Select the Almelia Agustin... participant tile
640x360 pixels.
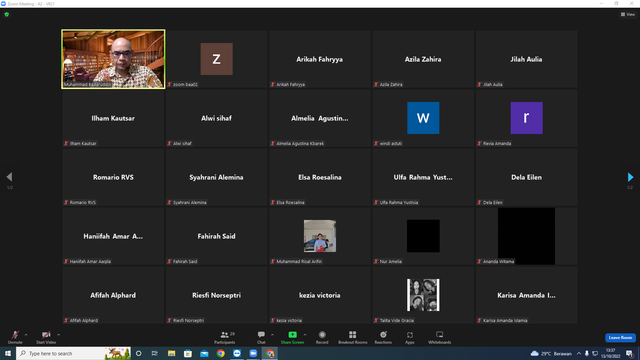click(320, 118)
